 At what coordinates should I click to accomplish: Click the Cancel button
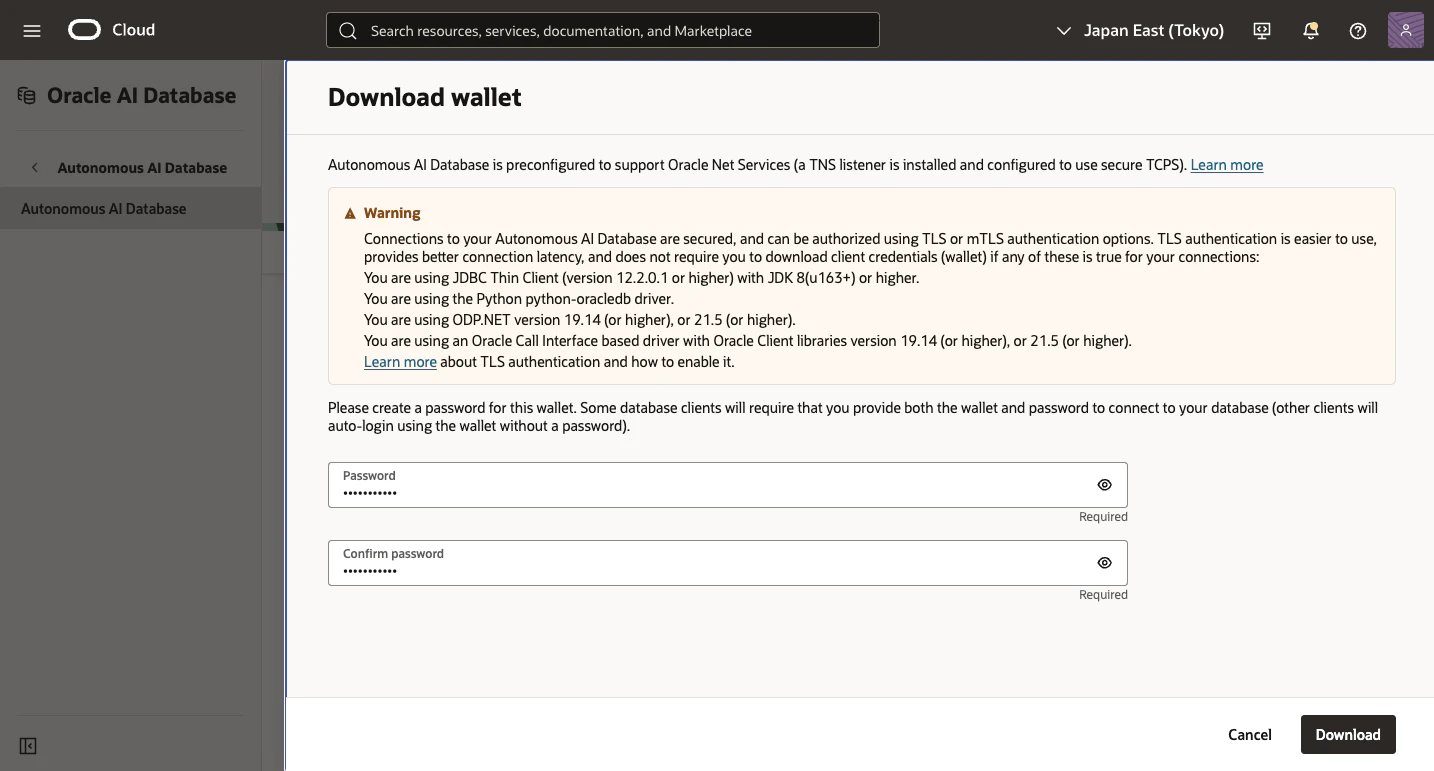pyautogui.click(x=1250, y=735)
